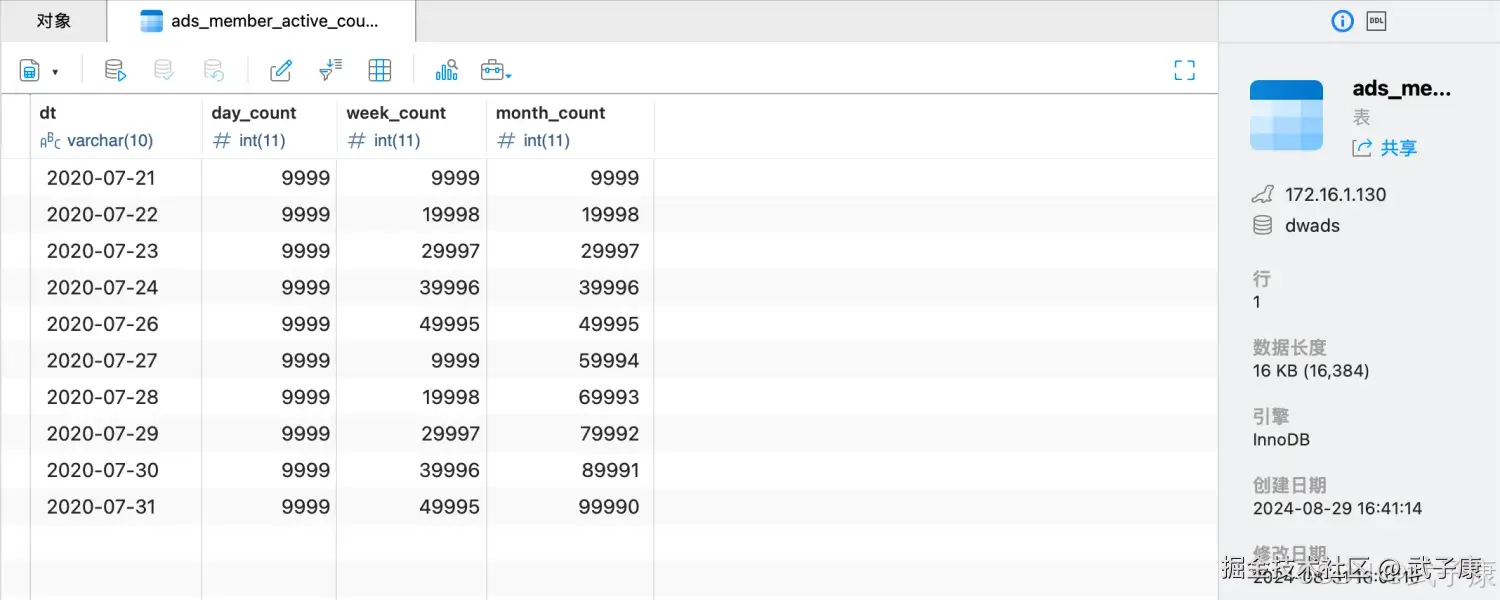Viewport: 1500px width, 600px height.
Task: Open the edit record pencil icon
Action: (x=280, y=70)
